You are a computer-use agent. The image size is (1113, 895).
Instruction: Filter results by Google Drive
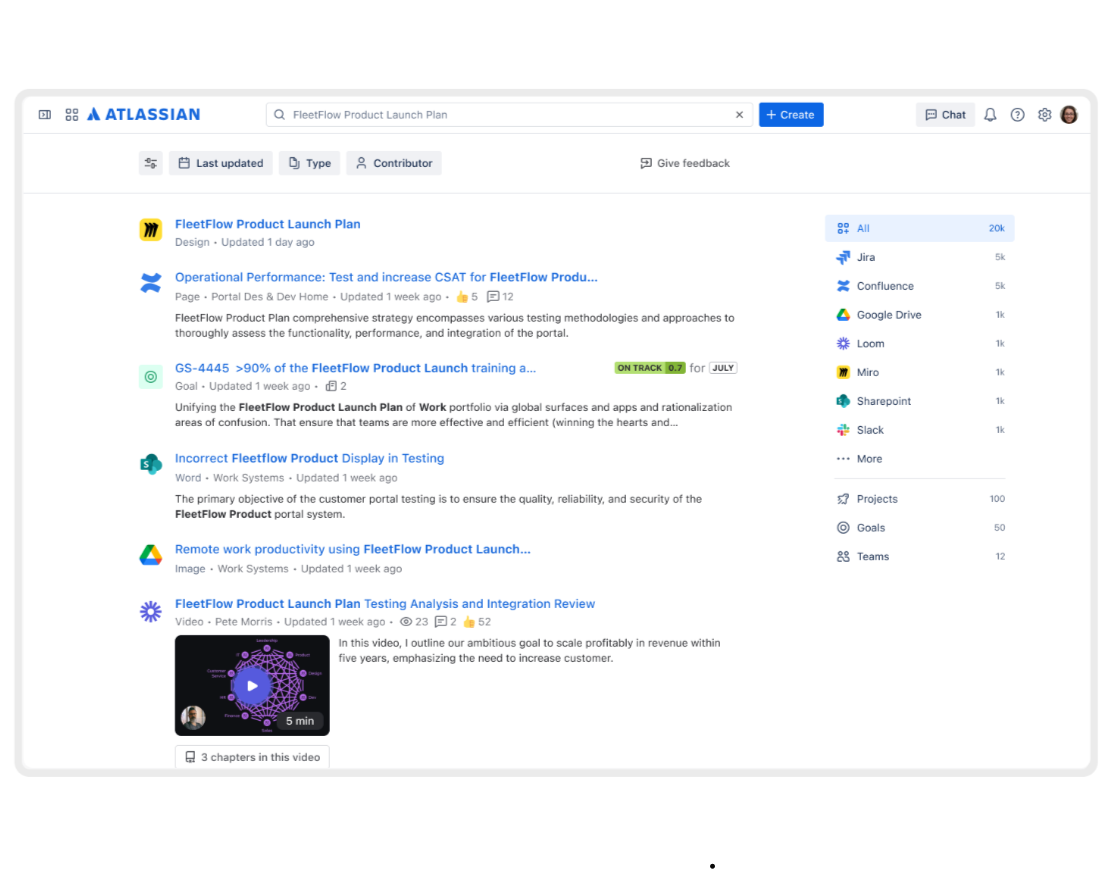[919, 314]
